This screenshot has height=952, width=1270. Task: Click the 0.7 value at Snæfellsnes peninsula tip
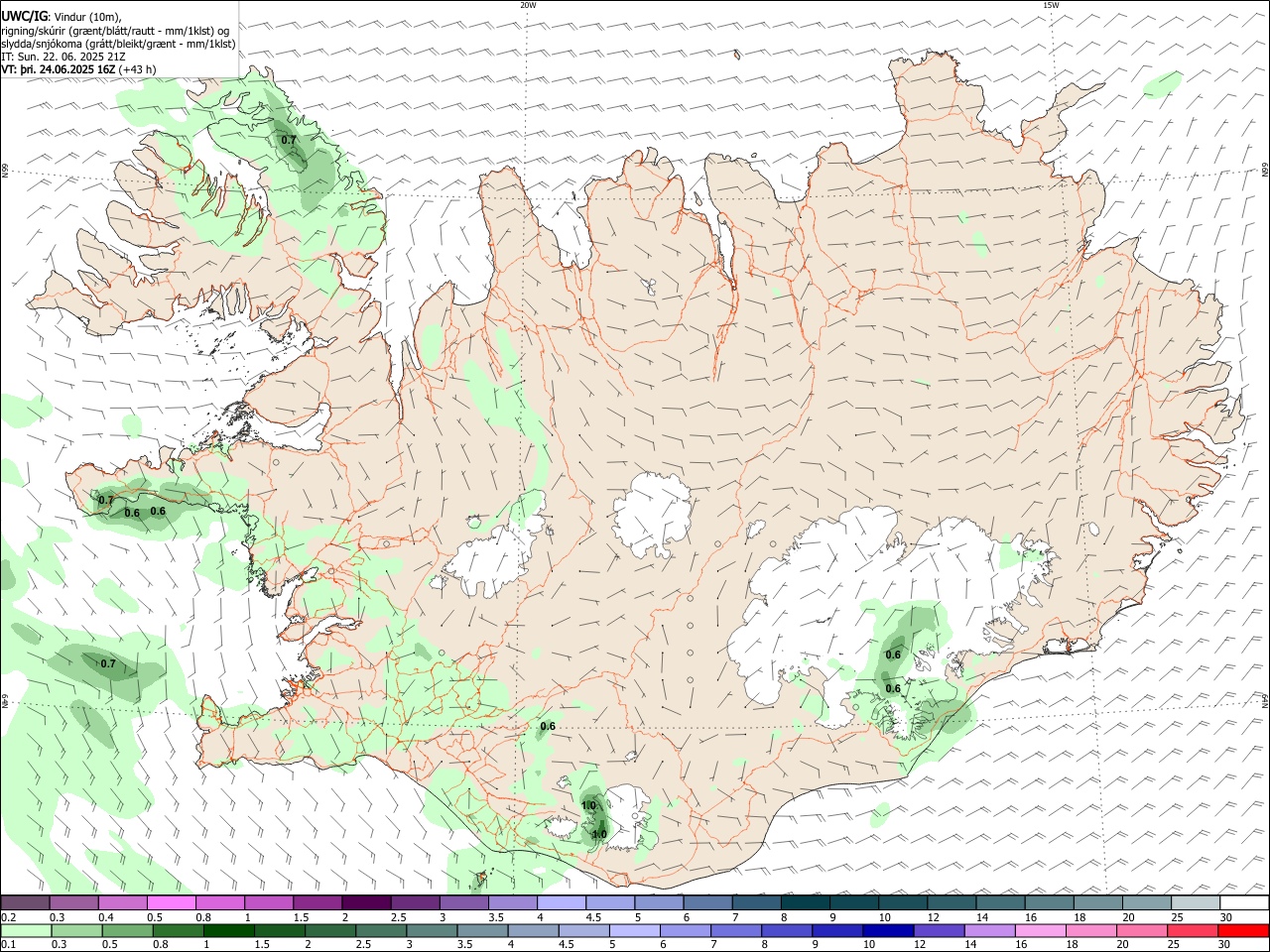point(106,501)
